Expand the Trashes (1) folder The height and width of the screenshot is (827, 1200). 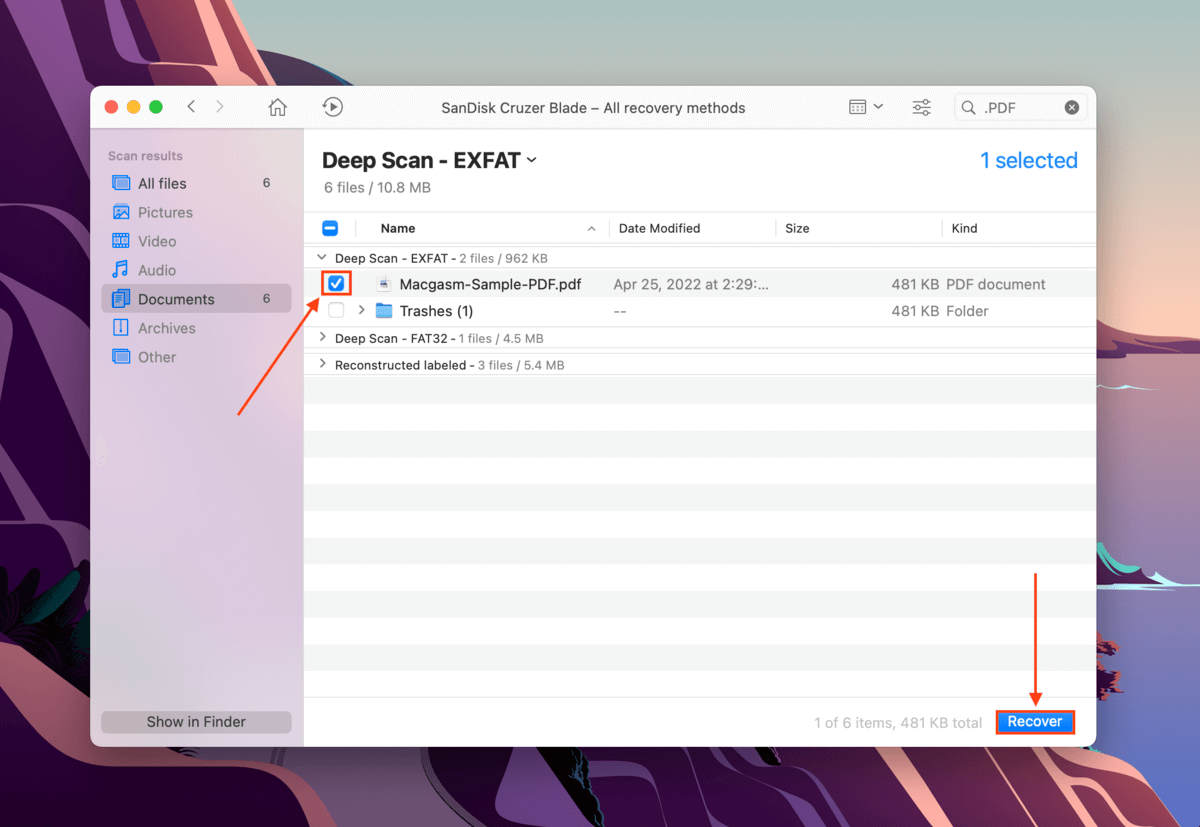pos(361,311)
